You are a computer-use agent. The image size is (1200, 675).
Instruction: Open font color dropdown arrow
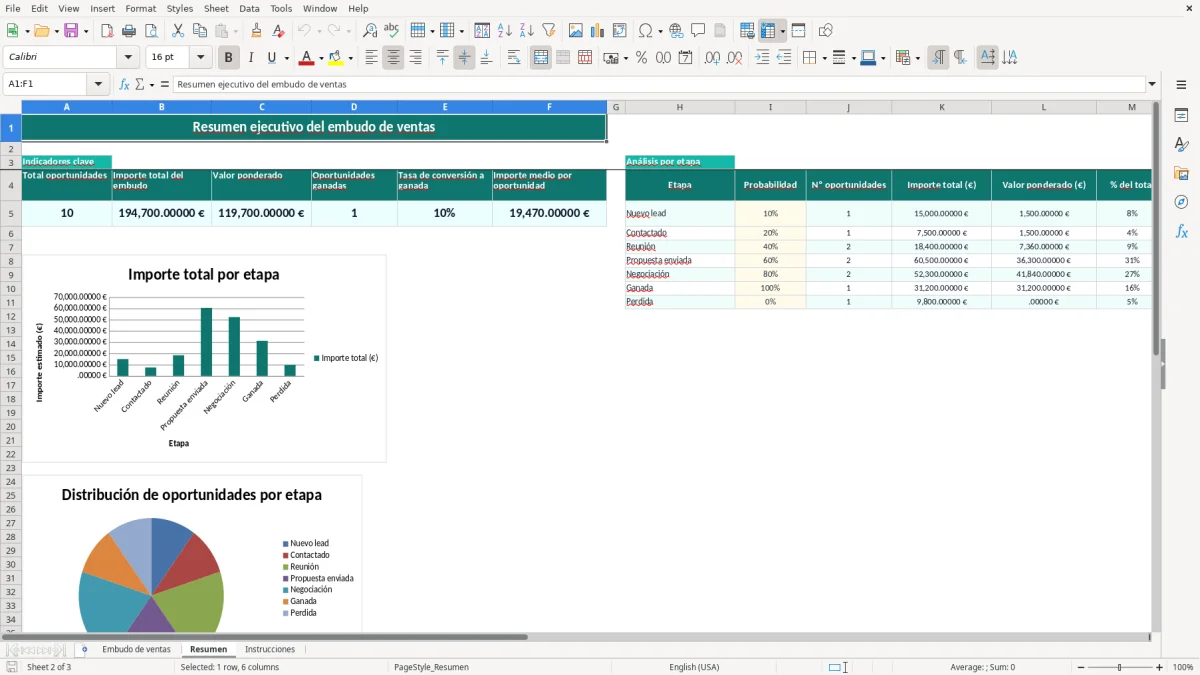[x=321, y=58]
